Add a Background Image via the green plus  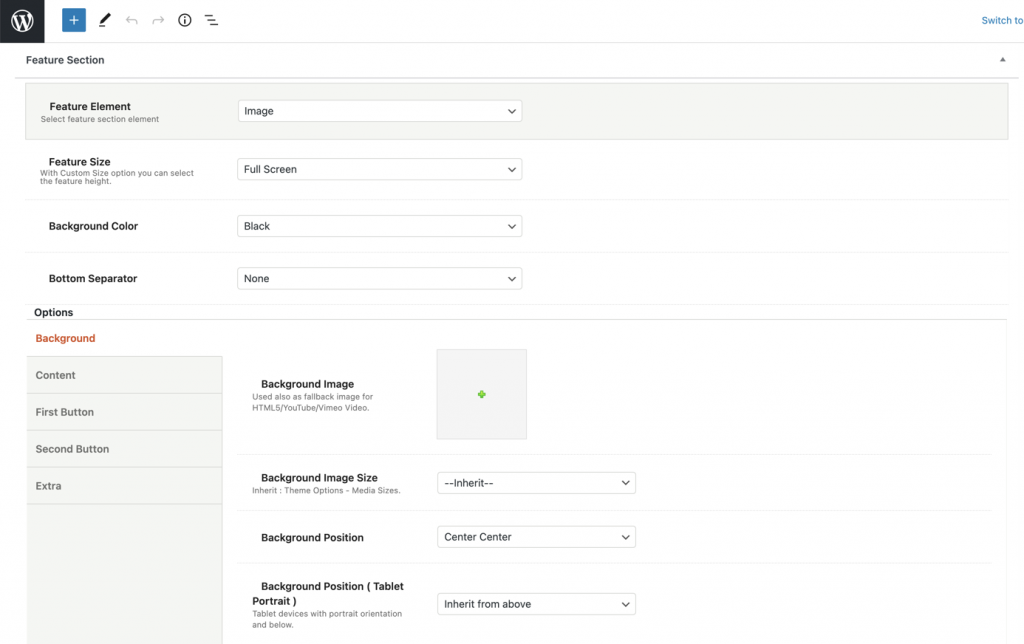click(x=481, y=394)
